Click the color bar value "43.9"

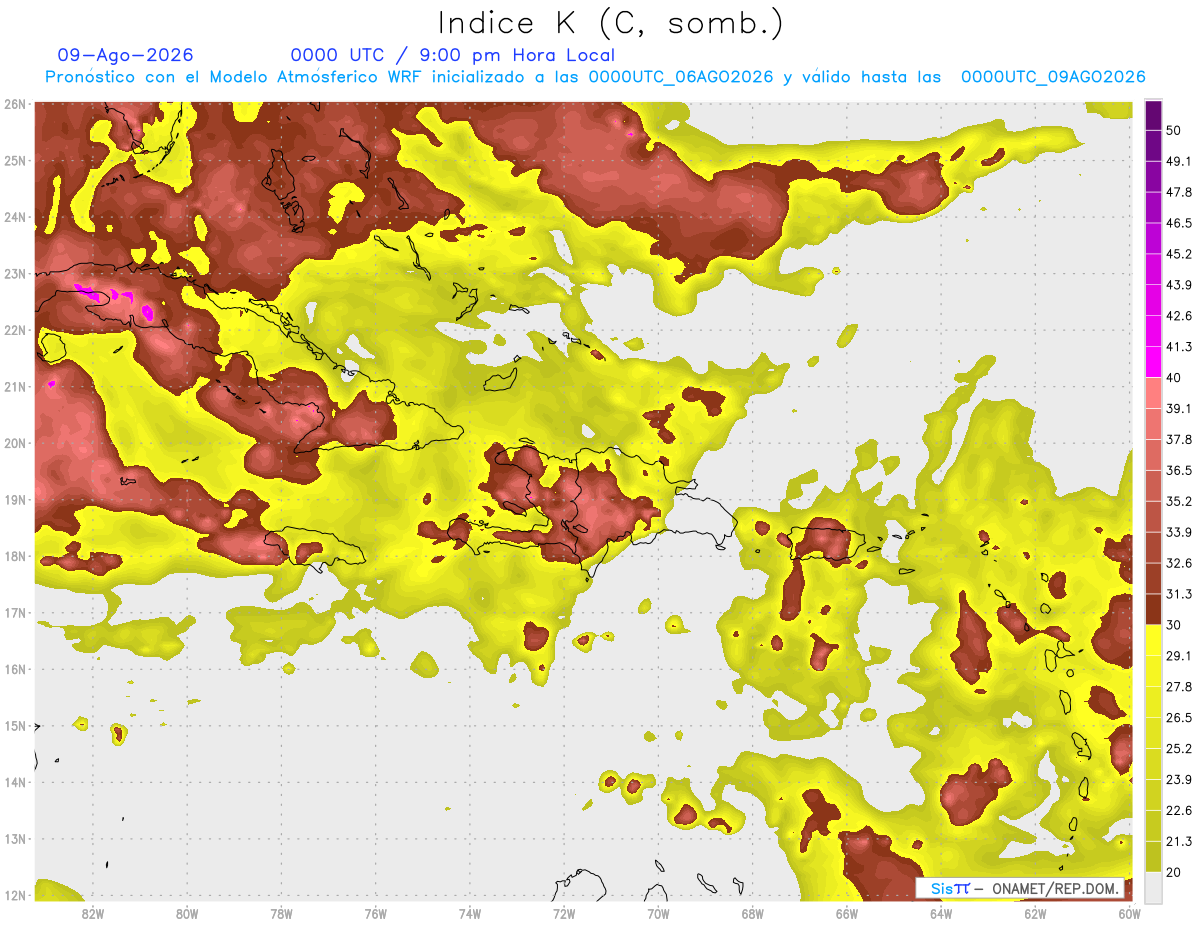tap(1178, 285)
